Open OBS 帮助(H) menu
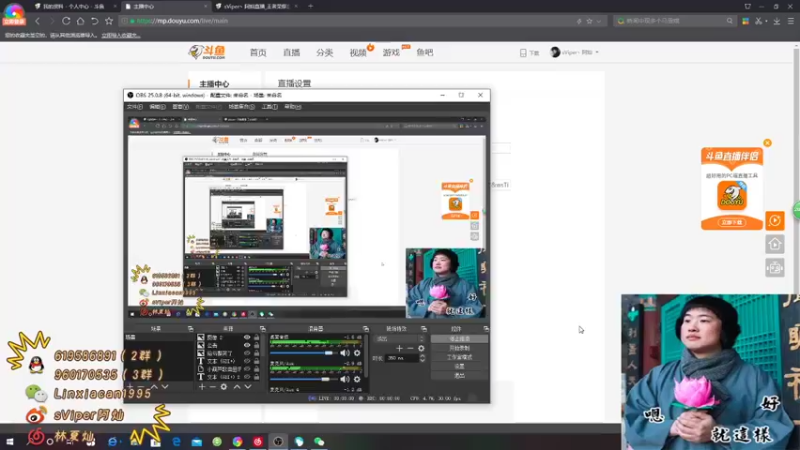Image resolution: width=800 pixels, height=450 pixels. (x=293, y=107)
